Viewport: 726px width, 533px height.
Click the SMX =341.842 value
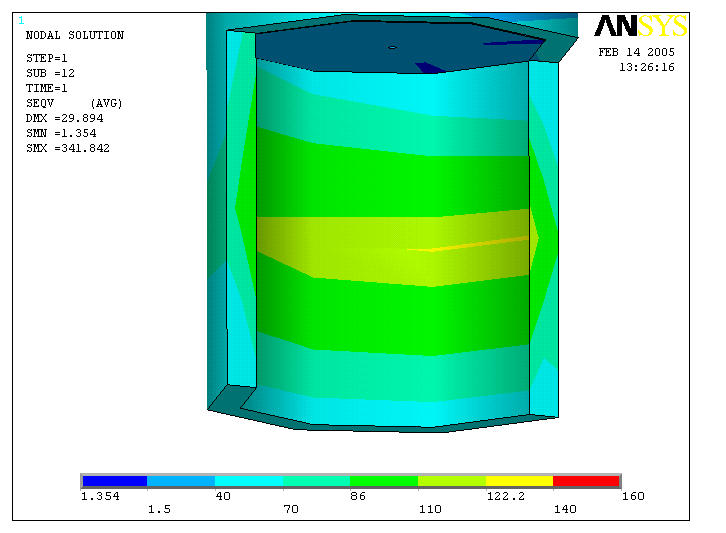click(x=68, y=148)
